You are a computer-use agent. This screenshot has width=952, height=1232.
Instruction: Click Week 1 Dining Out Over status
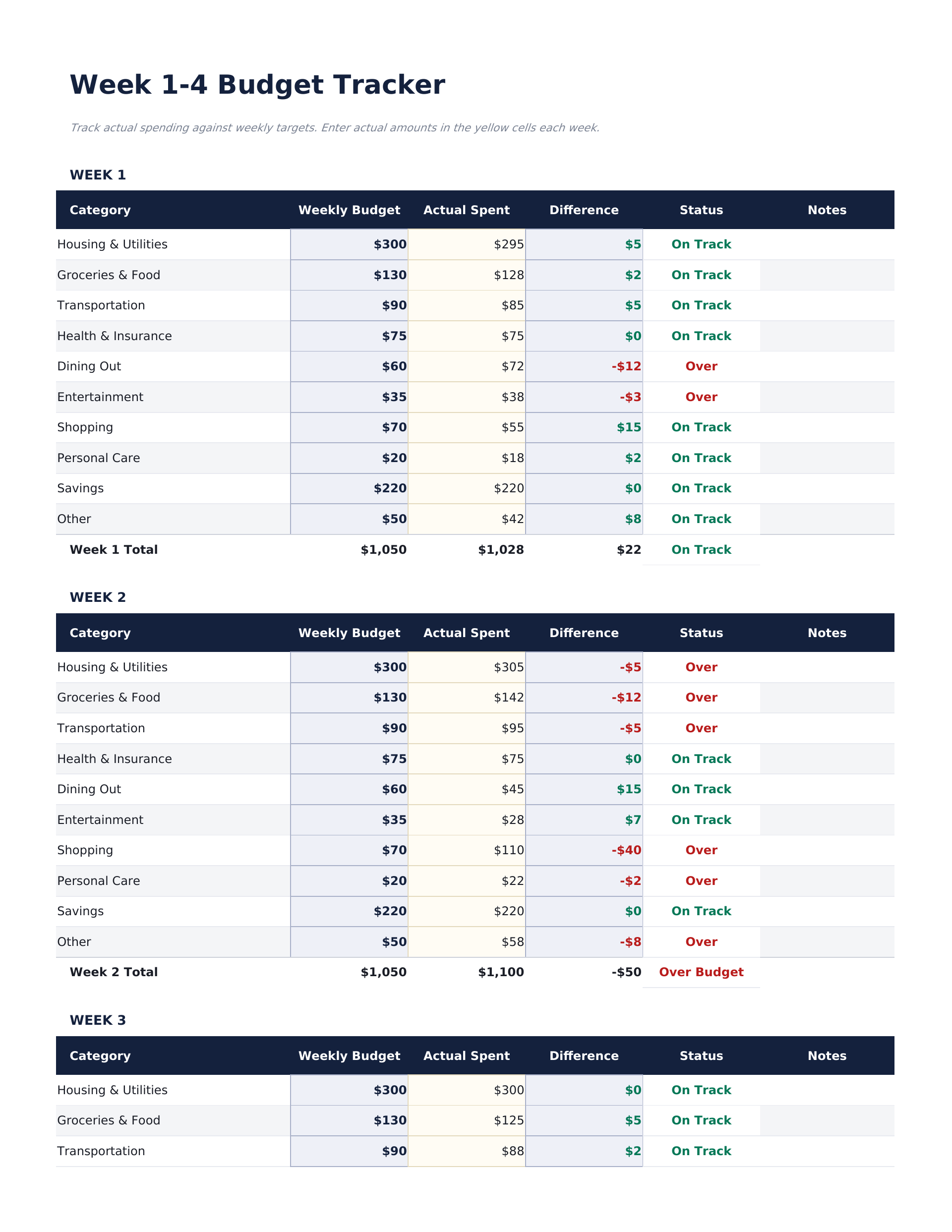701,366
